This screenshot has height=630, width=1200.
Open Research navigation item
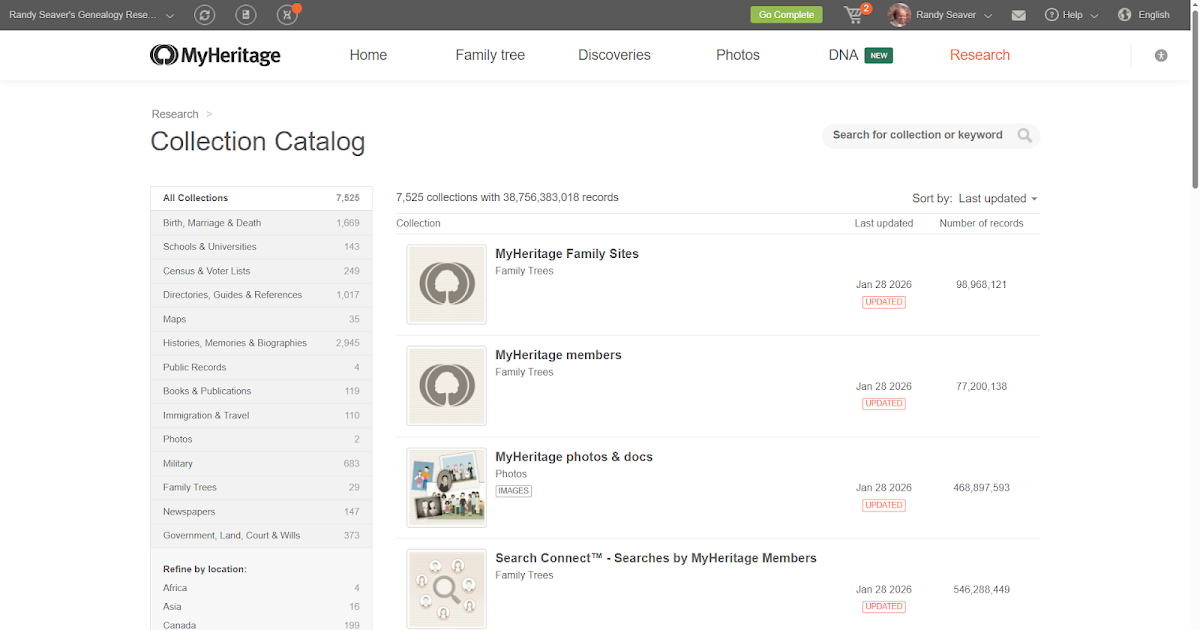[980, 55]
